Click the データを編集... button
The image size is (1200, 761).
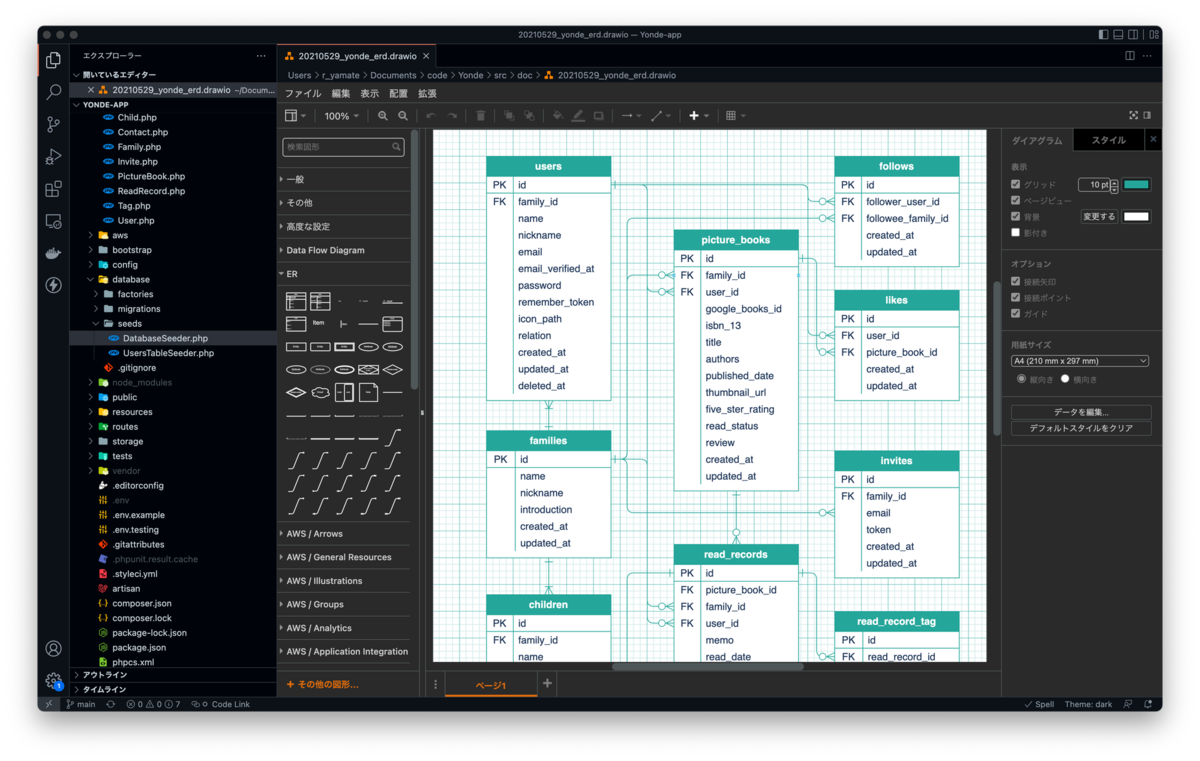(x=1081, y=412)
